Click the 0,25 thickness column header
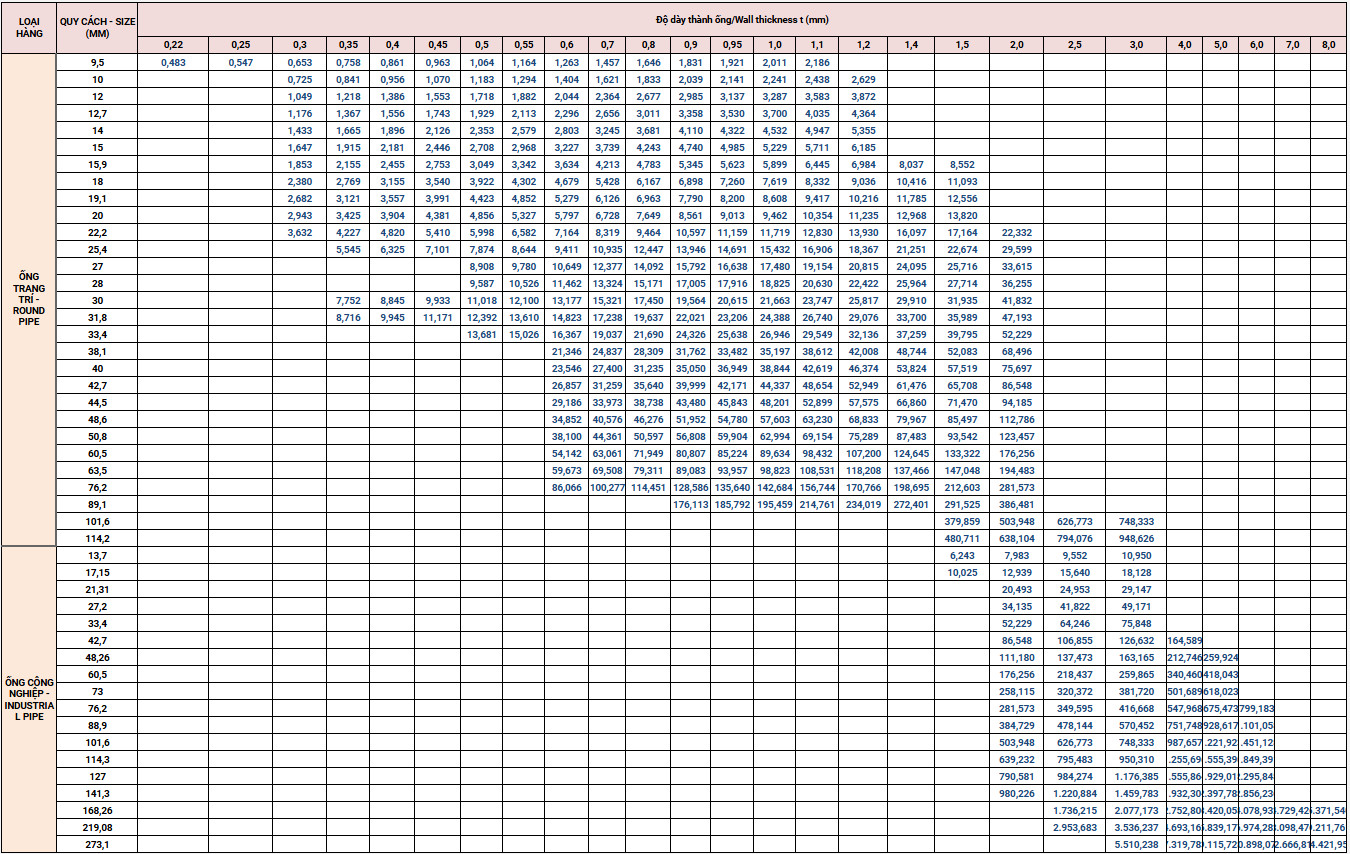 [241, 45]
